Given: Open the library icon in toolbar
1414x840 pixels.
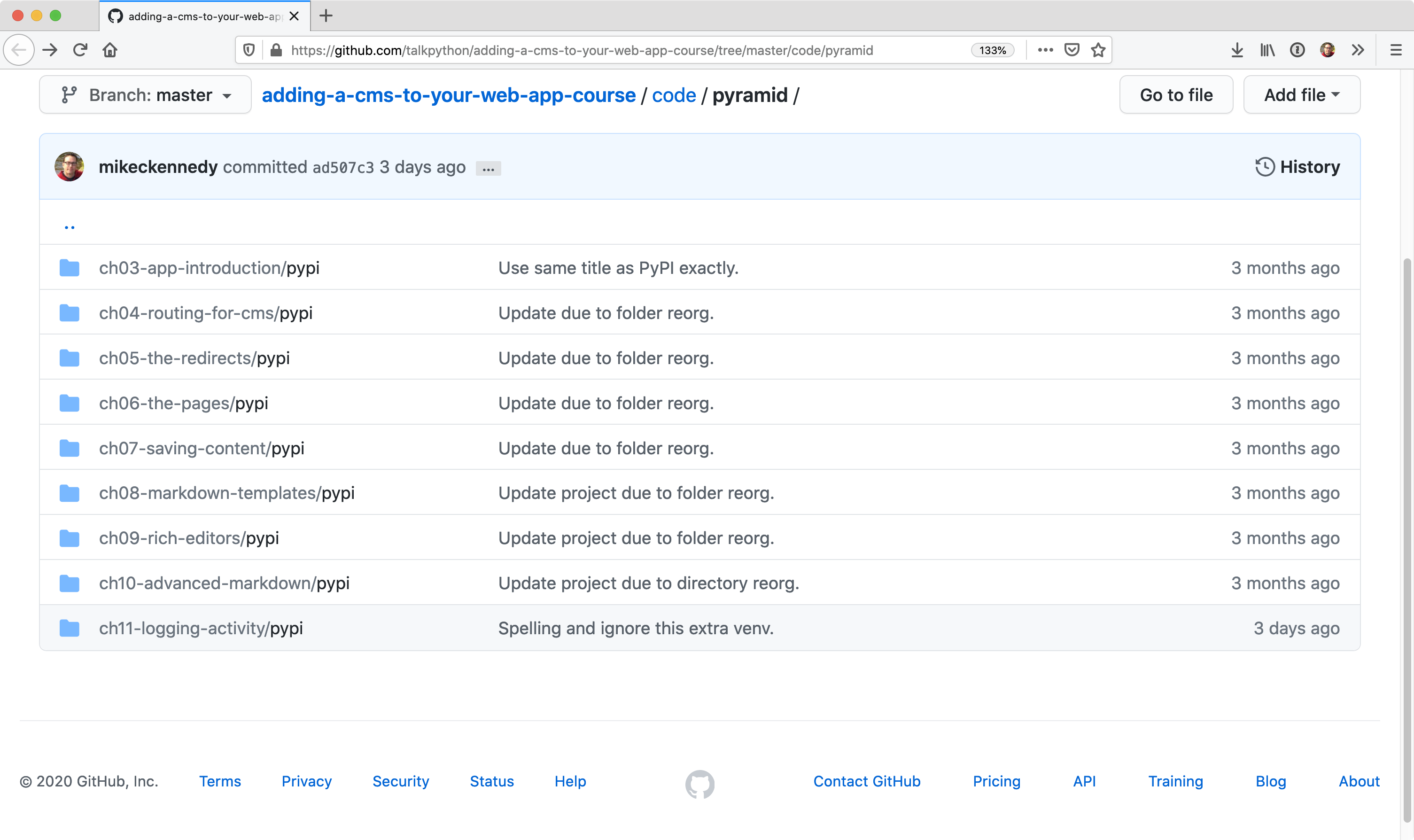Looking at the screenshot, I should tap(1267, 50).
